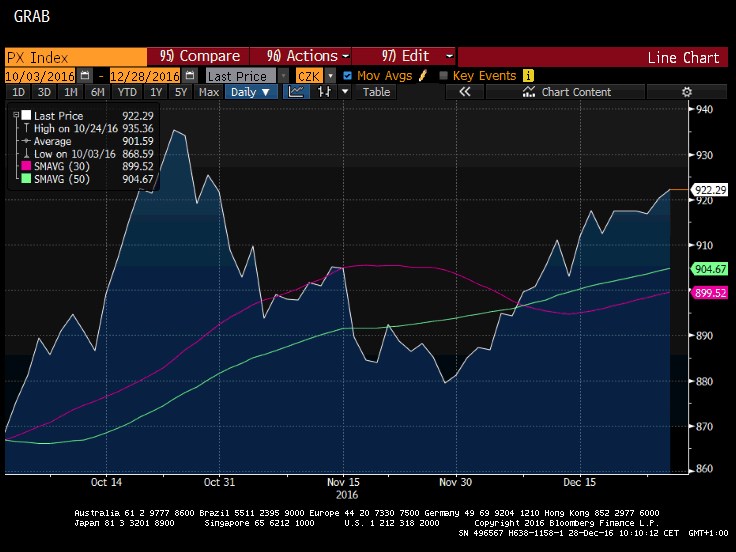736x552 pixels.
Task: Toggle the Mov Avgs checkbox
Action: 347,75
